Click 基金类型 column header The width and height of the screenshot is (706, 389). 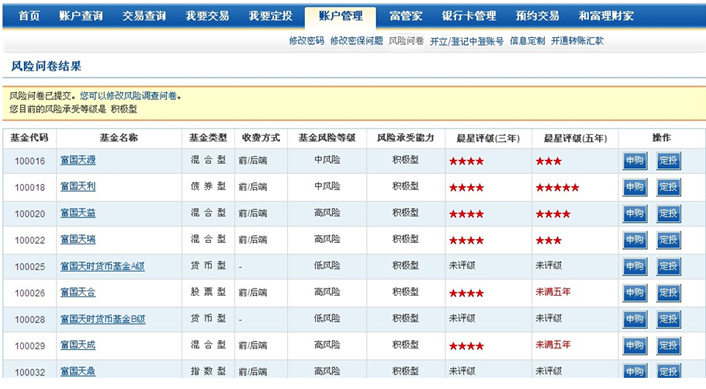pyautogui.click(x=208, y=138)
